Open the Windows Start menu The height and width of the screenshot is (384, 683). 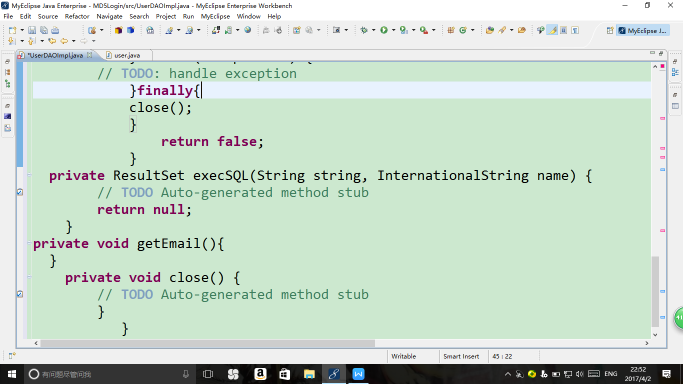[12, 374]
